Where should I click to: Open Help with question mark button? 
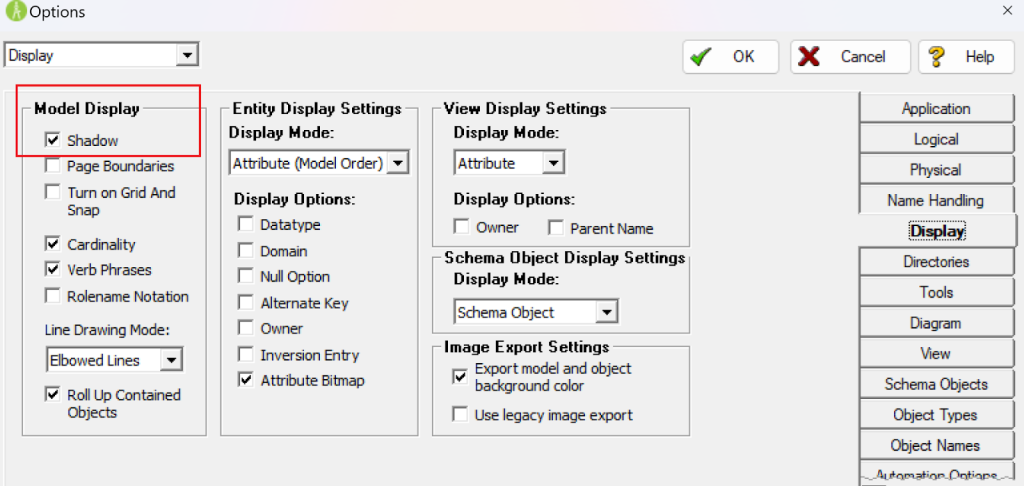point(968,57)
